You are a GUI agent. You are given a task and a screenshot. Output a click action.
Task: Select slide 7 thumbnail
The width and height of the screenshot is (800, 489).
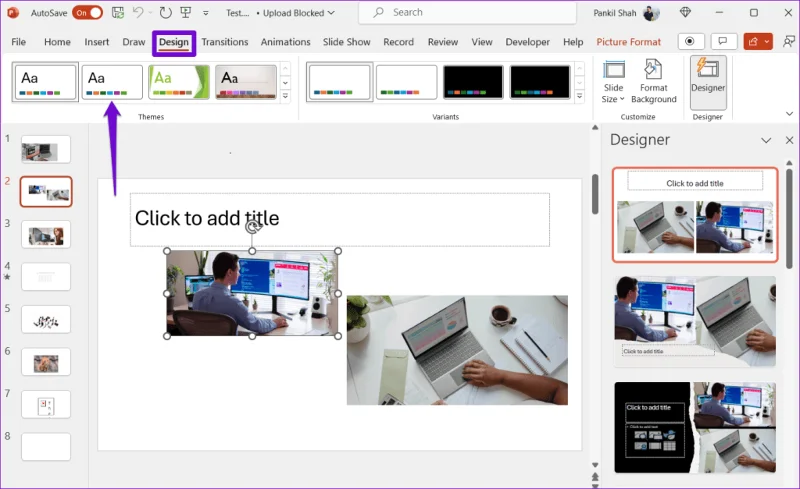(46, 404)
